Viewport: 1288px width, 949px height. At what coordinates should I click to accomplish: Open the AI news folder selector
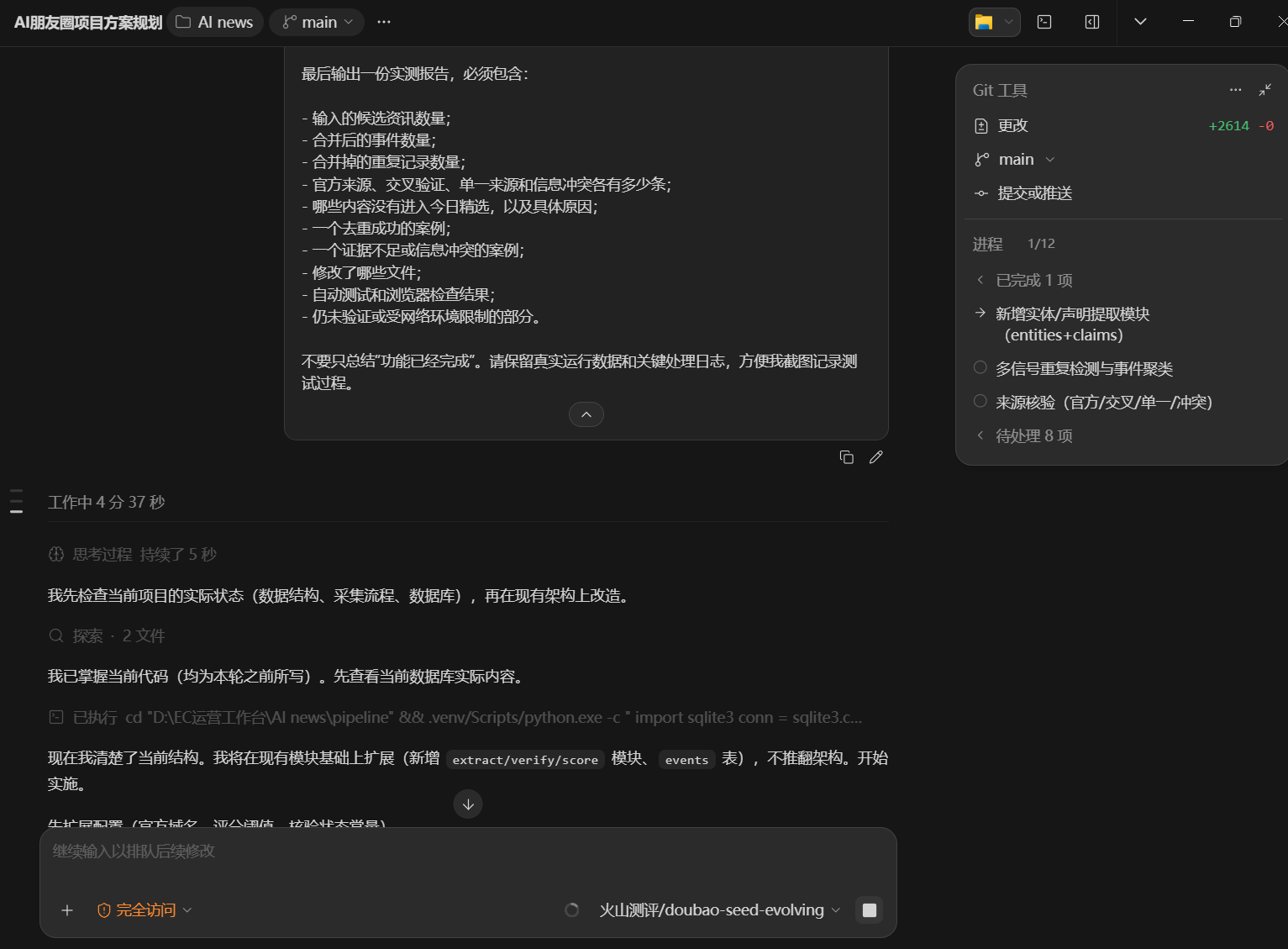click(215, 22)
